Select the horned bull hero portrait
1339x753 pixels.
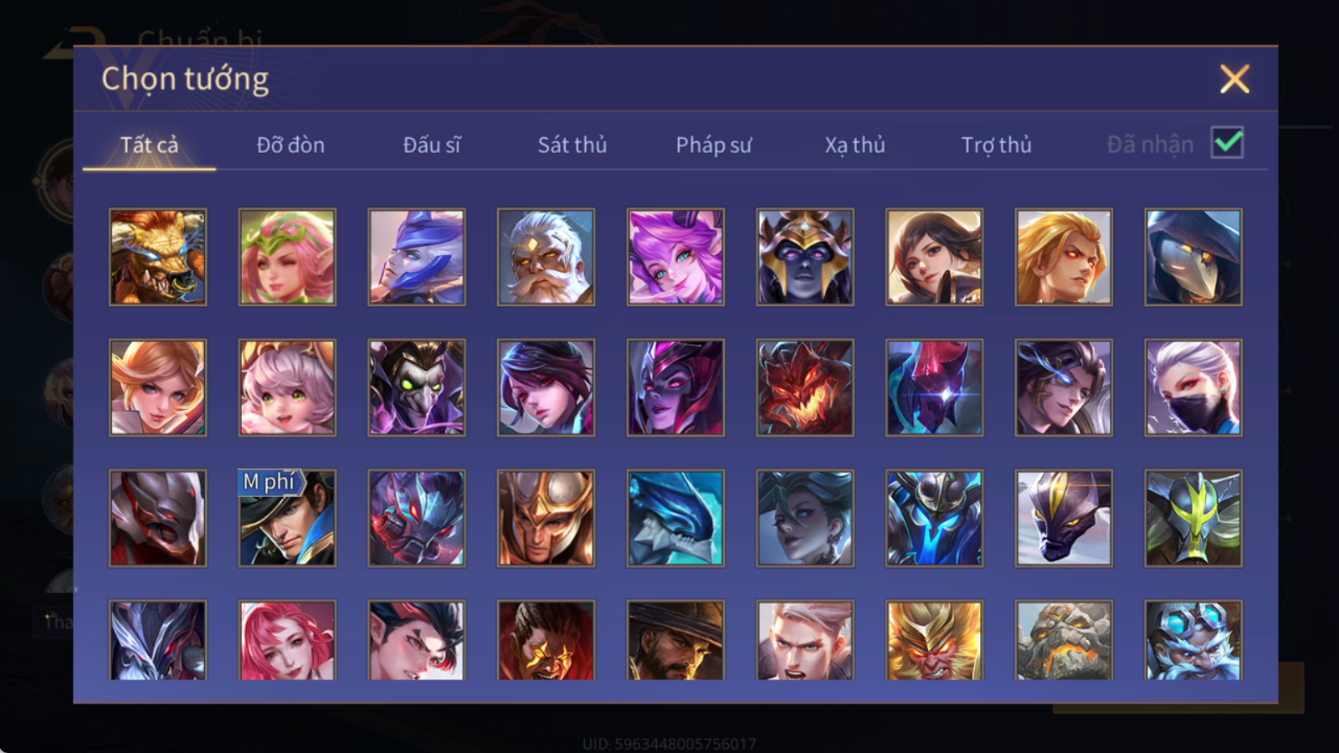point(158,257)
